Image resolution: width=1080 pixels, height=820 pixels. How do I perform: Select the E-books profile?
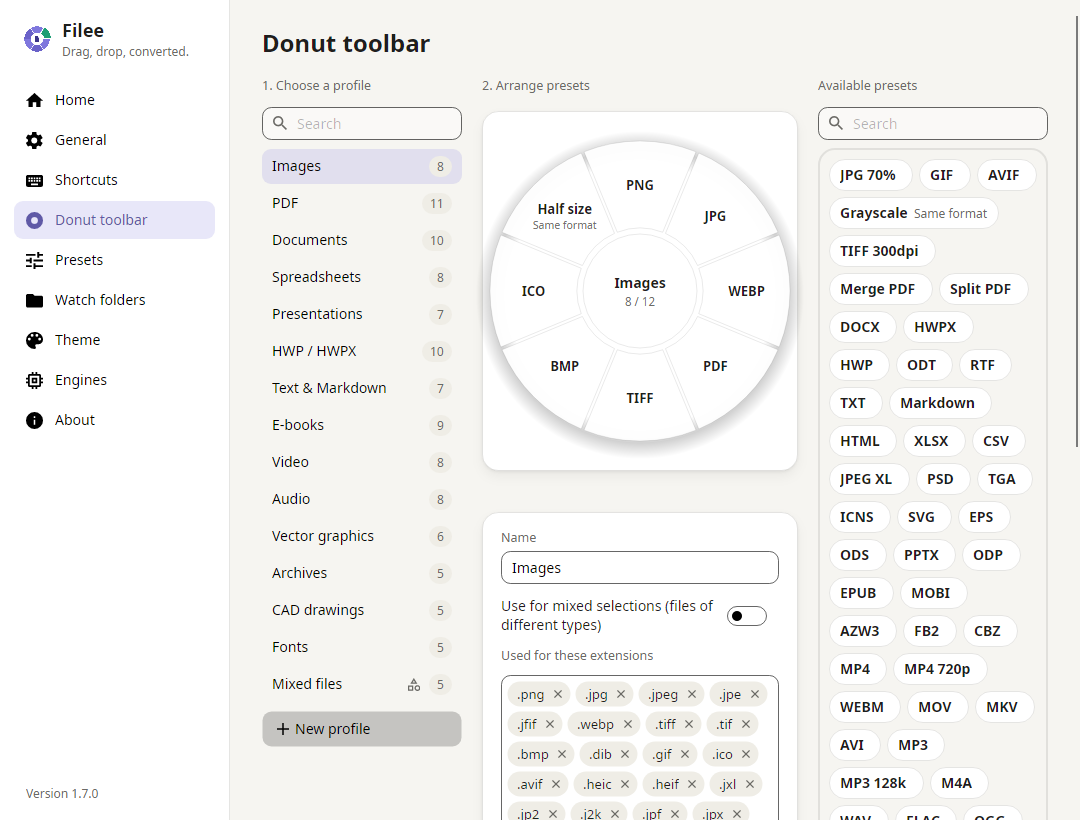coord(362,425)
